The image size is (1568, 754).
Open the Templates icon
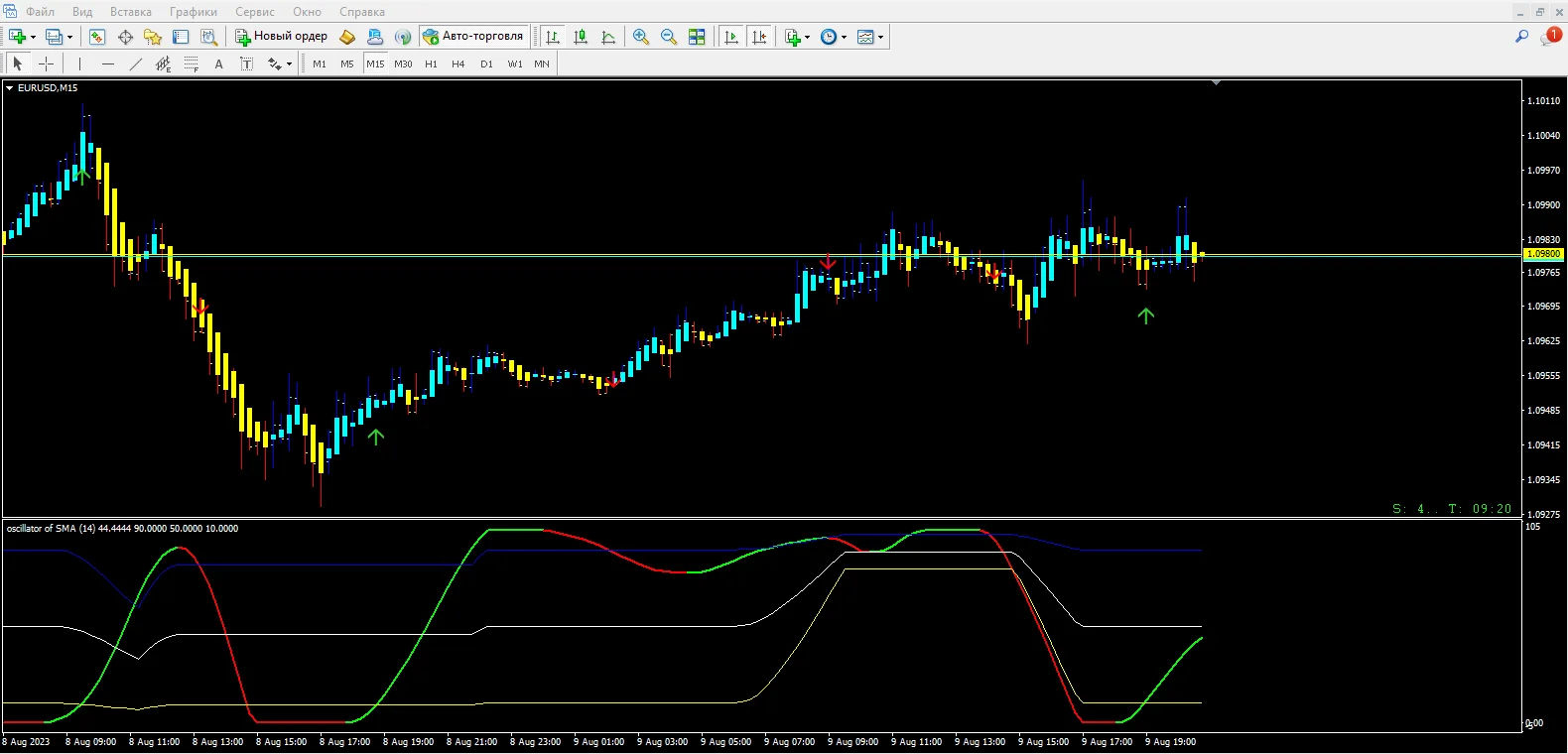[x=865, y=37]
